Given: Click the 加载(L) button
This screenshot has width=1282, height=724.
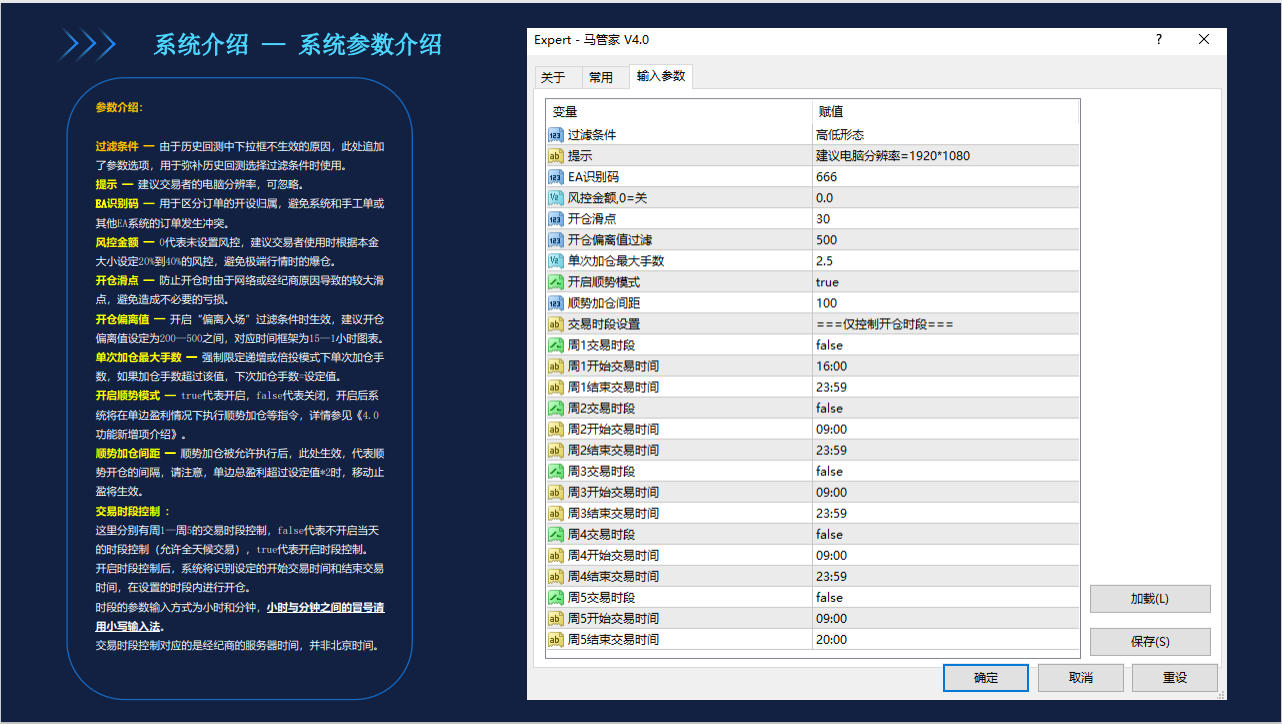Looking at the screenshot, I should (x=1149, y=599).
